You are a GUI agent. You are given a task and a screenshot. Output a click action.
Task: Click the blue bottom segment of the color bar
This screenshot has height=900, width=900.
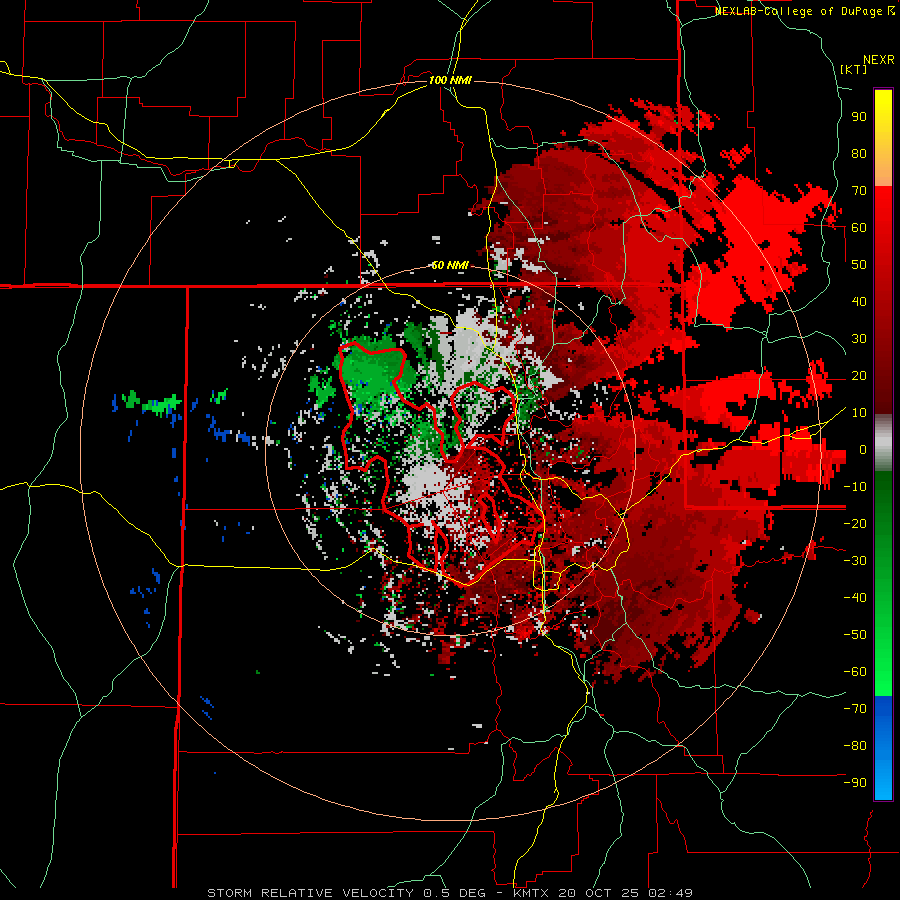pyautogui.click(x=883, y=748)
